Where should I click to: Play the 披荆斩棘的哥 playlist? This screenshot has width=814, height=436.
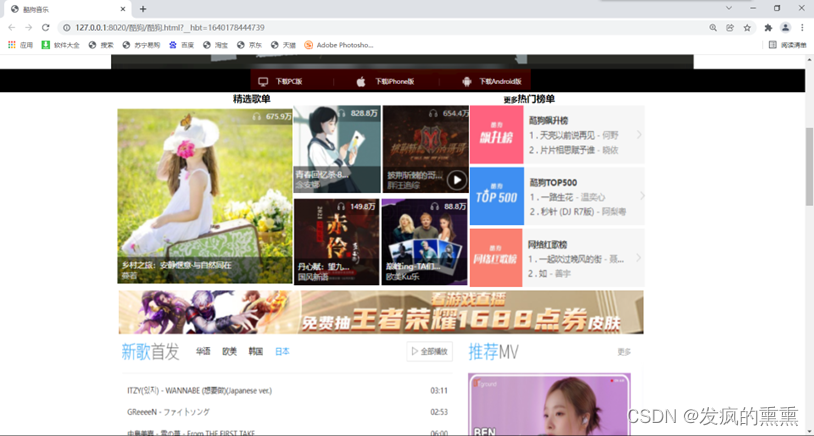pyautogui.click(x=457, y=180)
